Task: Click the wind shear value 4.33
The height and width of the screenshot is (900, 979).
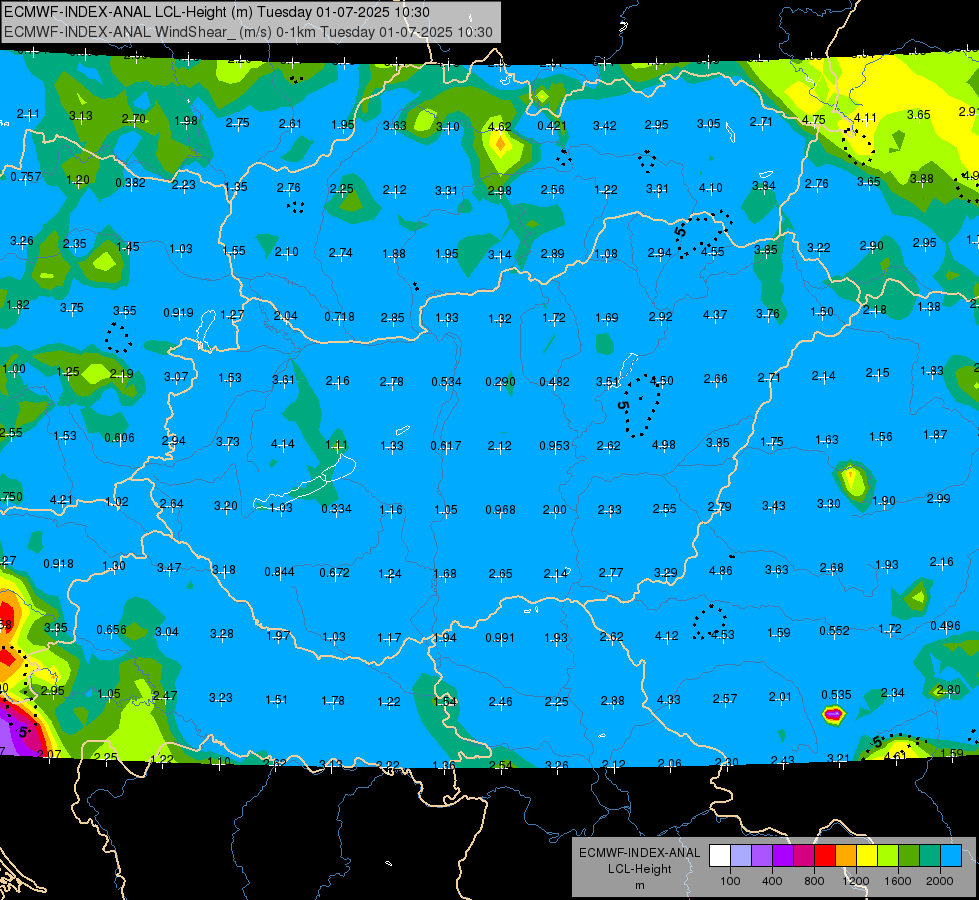Action: [x=668, y=700]
